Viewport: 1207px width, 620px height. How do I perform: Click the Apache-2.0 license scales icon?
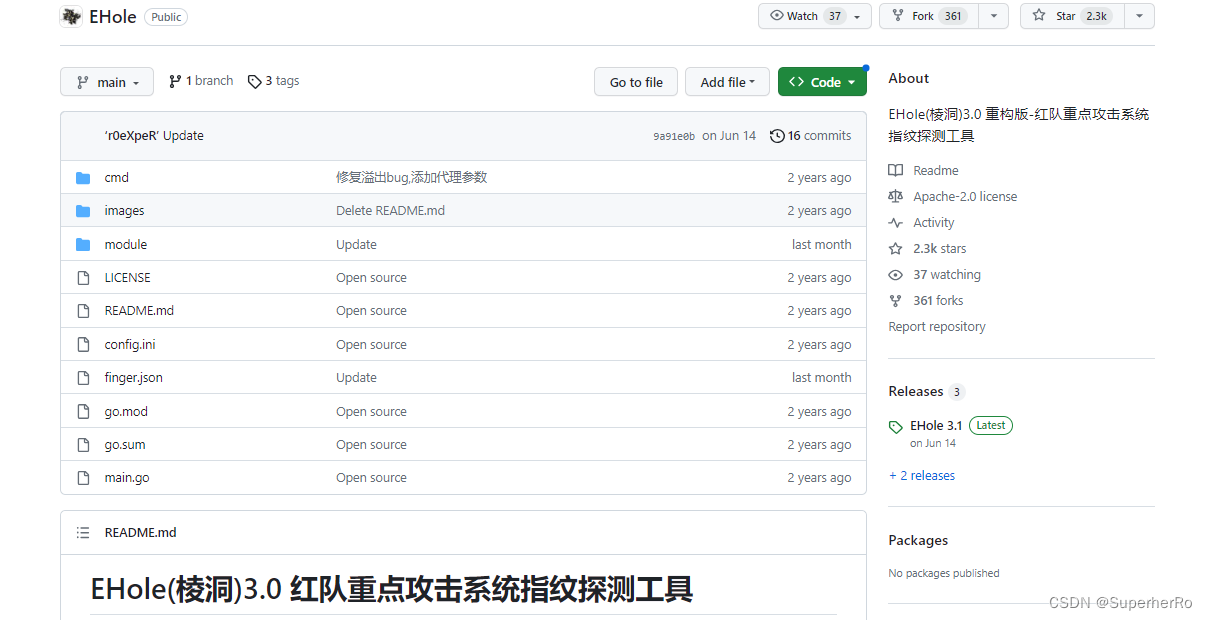896,196
